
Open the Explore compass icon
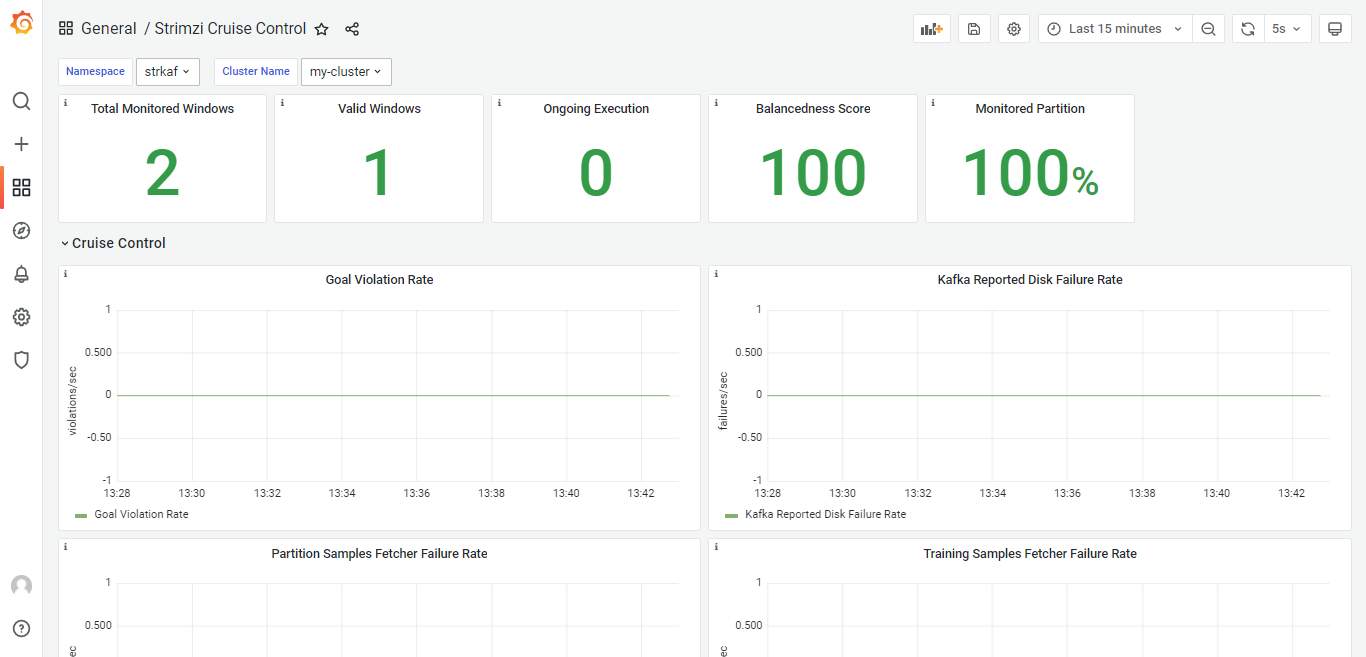click(x=21, y=231)
